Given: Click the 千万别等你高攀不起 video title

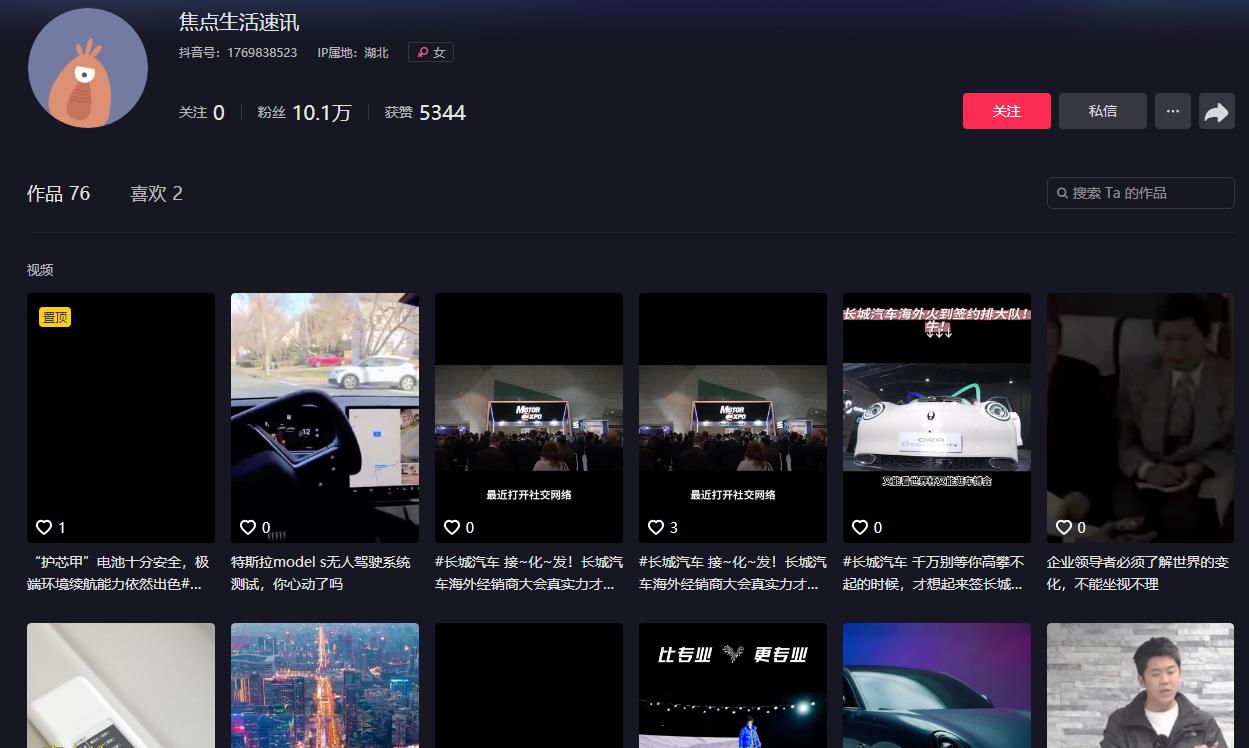Looking at the screenshot, I should 934,573.
